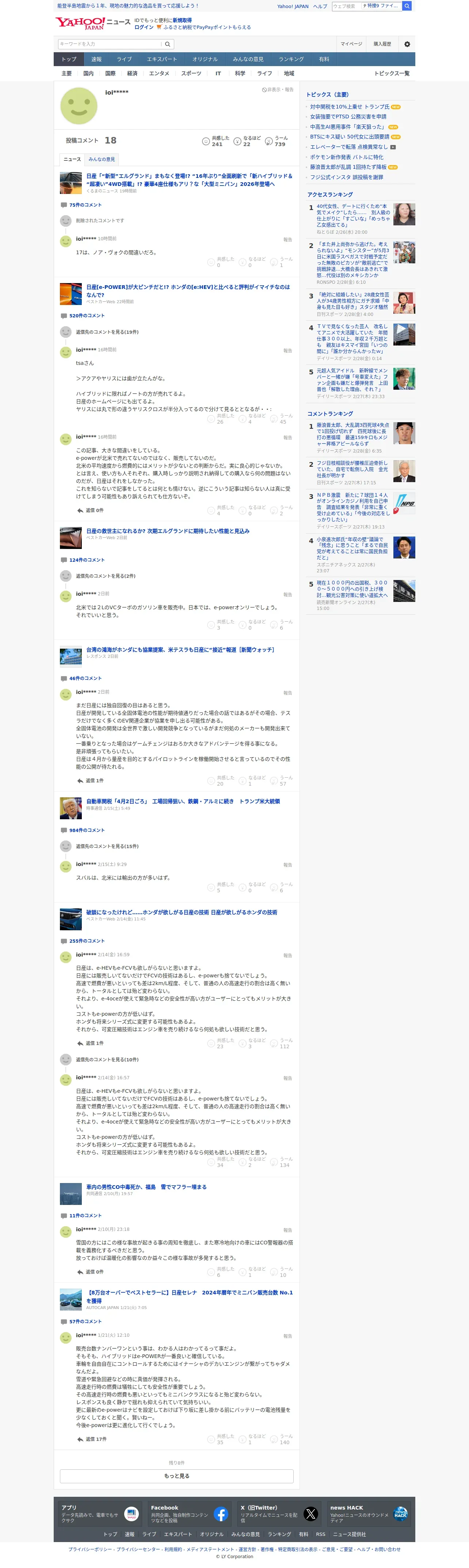Switch to the みんなの意見 profile tab
469x1568 pixels.
[101, 159]
